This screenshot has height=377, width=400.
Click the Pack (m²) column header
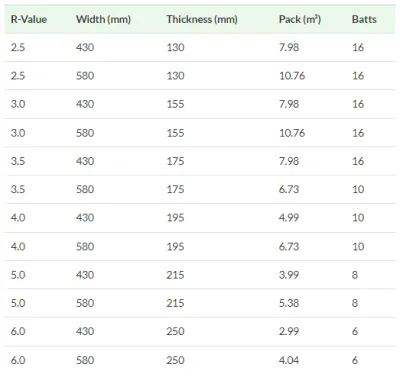click(x=300, y=19)
